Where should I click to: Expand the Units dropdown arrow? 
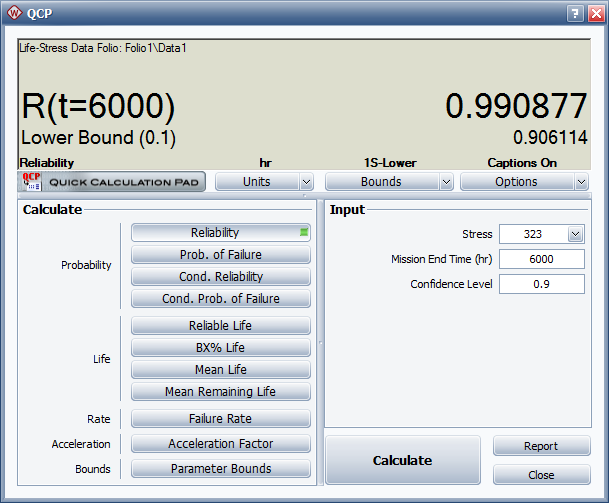point(306,182)
